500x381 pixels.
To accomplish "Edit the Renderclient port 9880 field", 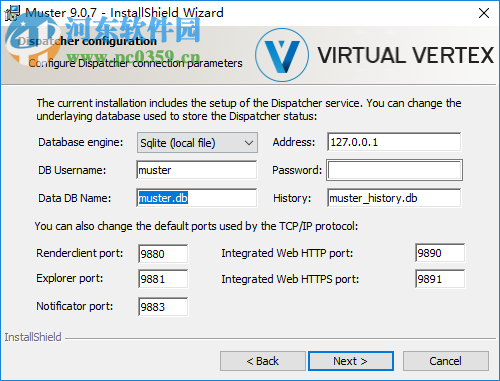I will click(163, 254).
